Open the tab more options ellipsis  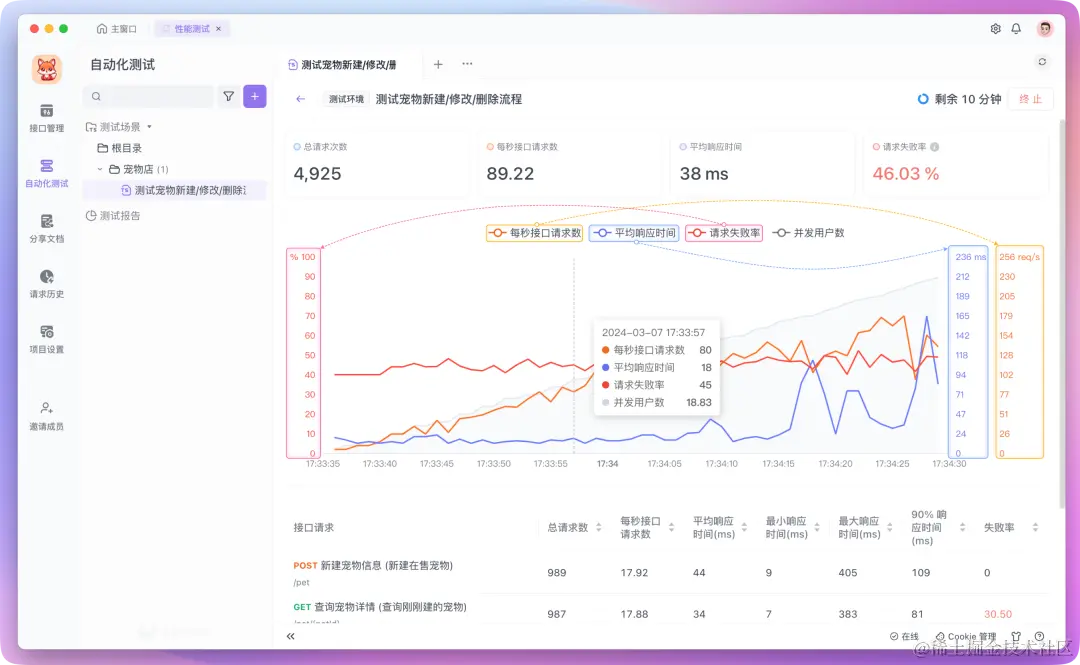point(467,64)
